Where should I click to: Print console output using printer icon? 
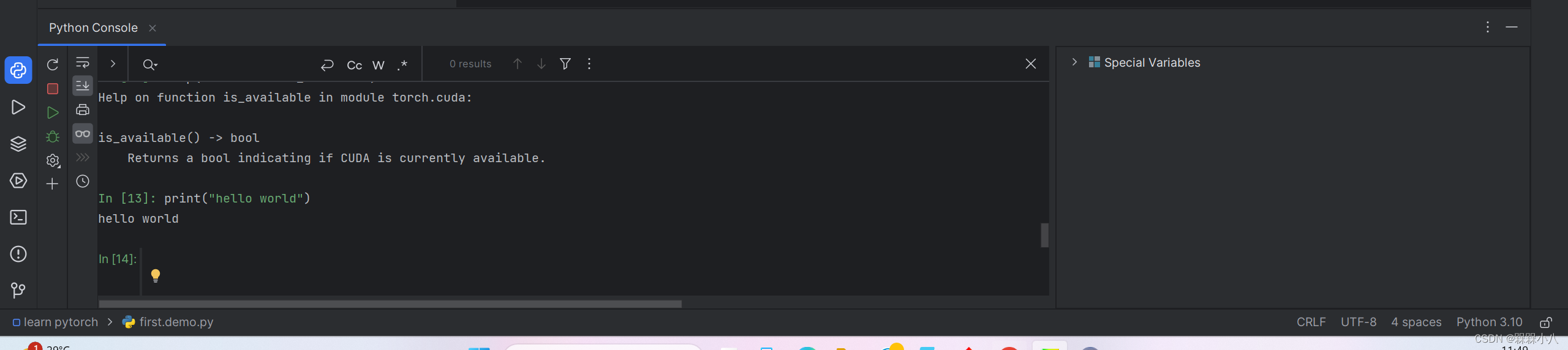pyautogui.click(x=83, y=110)
